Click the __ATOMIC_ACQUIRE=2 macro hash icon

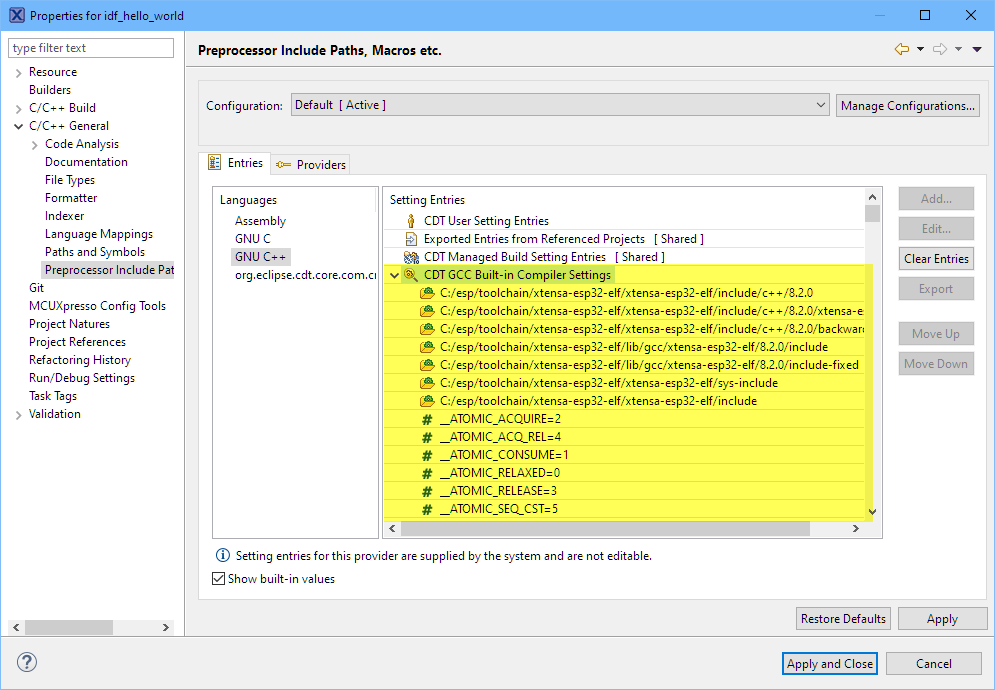pos(427,419)
